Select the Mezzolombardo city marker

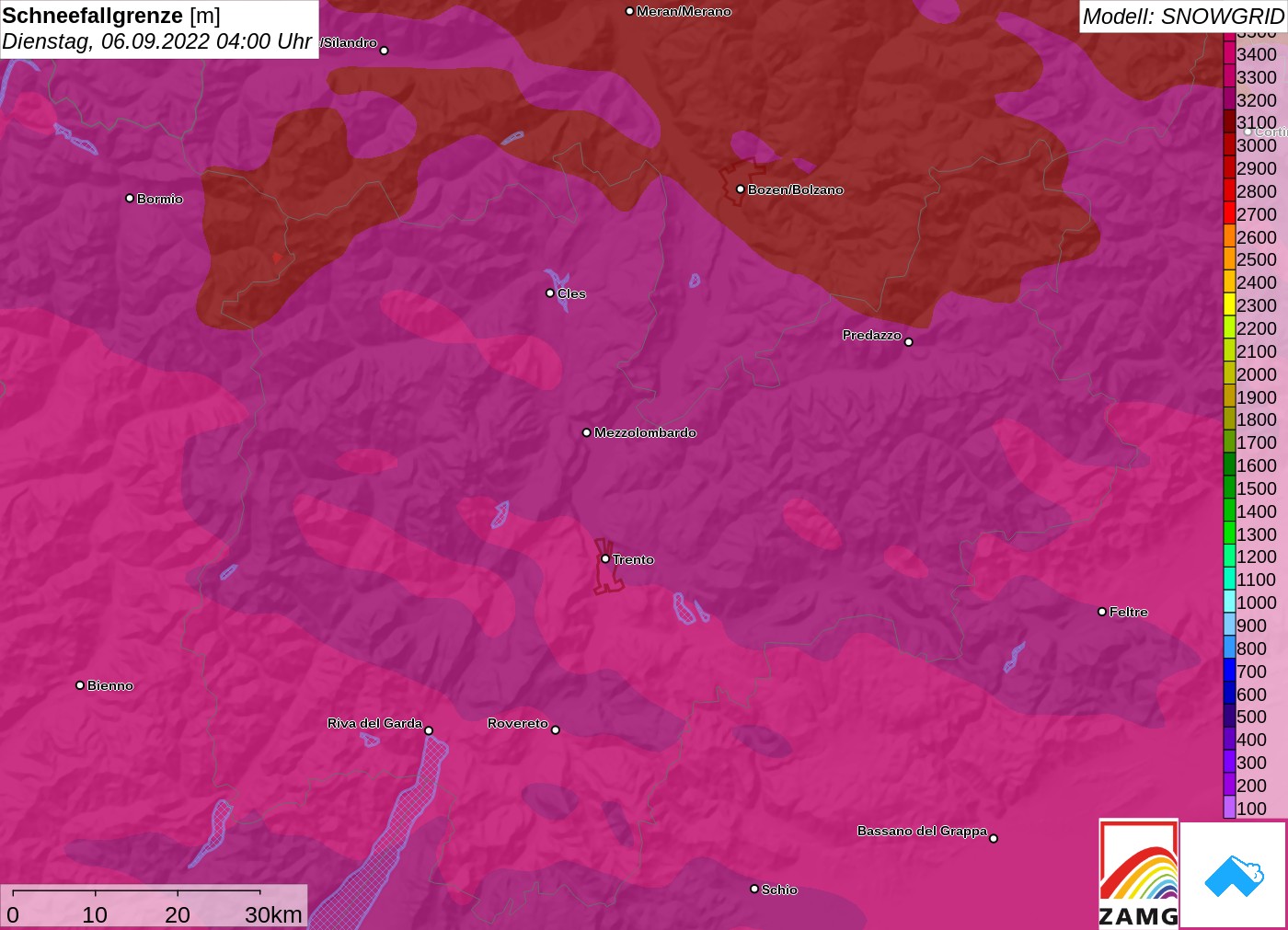click(x=587, y=432)
